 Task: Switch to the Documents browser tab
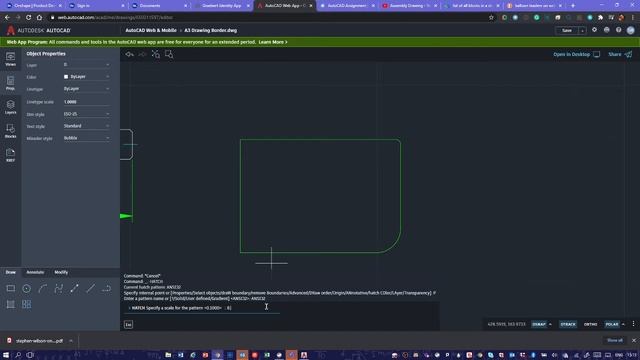point(158,6)
